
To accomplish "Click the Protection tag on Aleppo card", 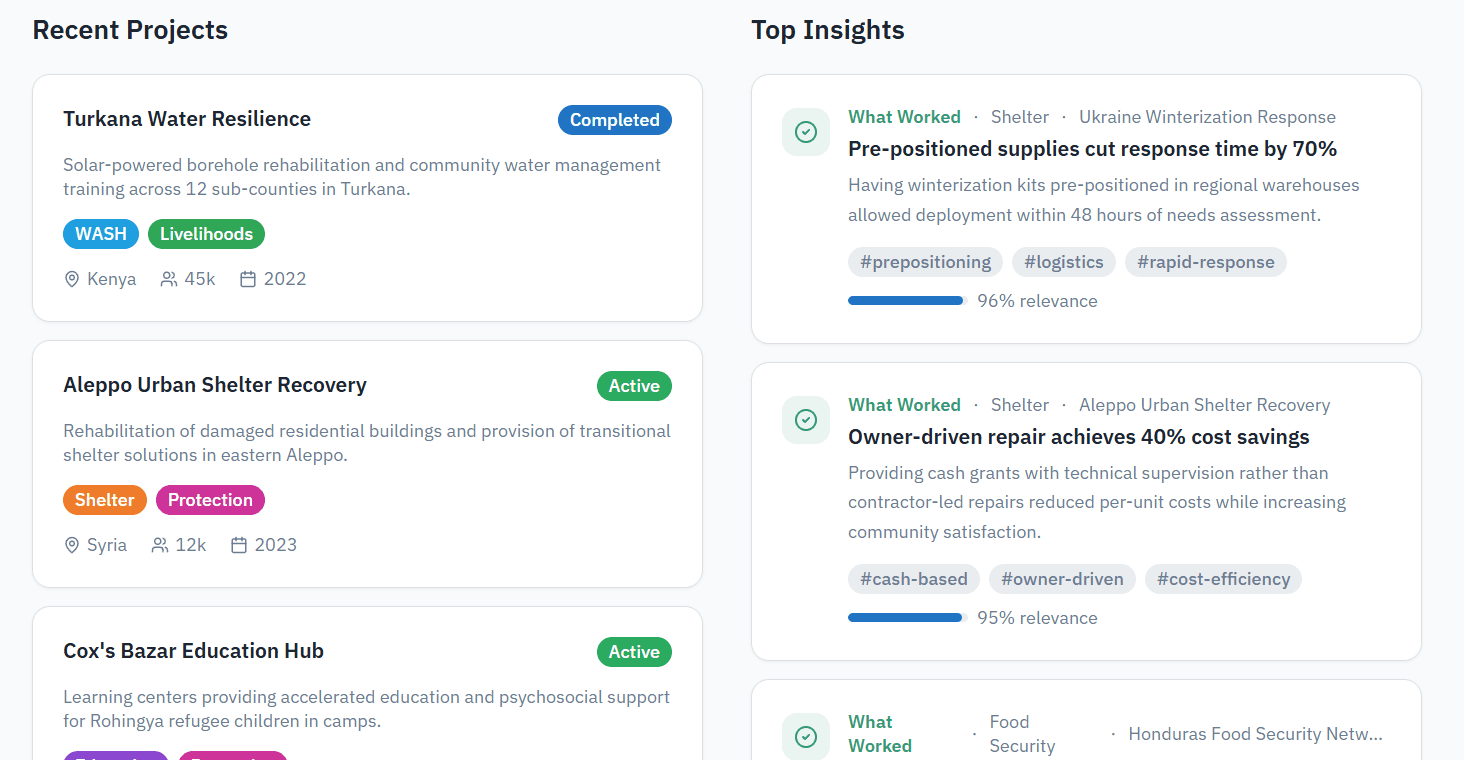I will pos(210,499).
